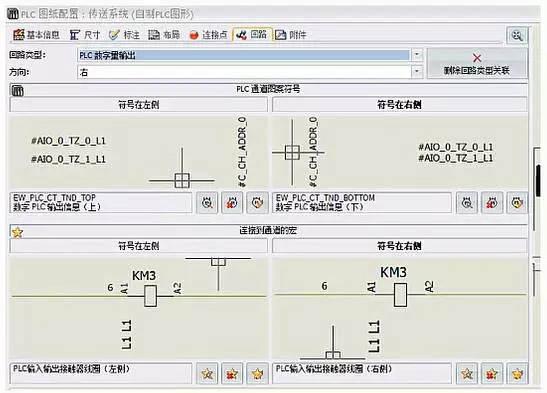Image resolution: width=547 pixels, height=393 pixels.
Task: Click red star icon for left-side macro
Action: (232, 374)
